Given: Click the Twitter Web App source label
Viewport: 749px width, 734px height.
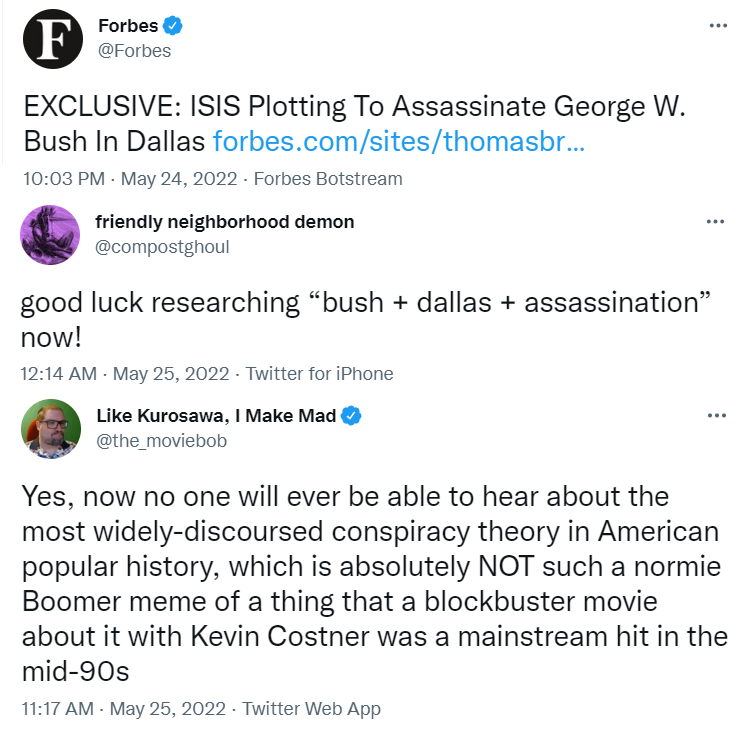Looking at the screenshot, I should (311, 709).
